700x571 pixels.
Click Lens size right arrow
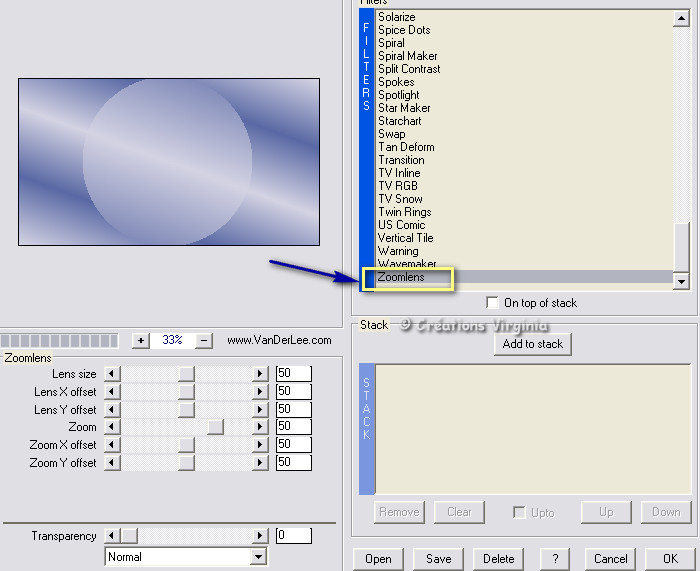[261, 374]
